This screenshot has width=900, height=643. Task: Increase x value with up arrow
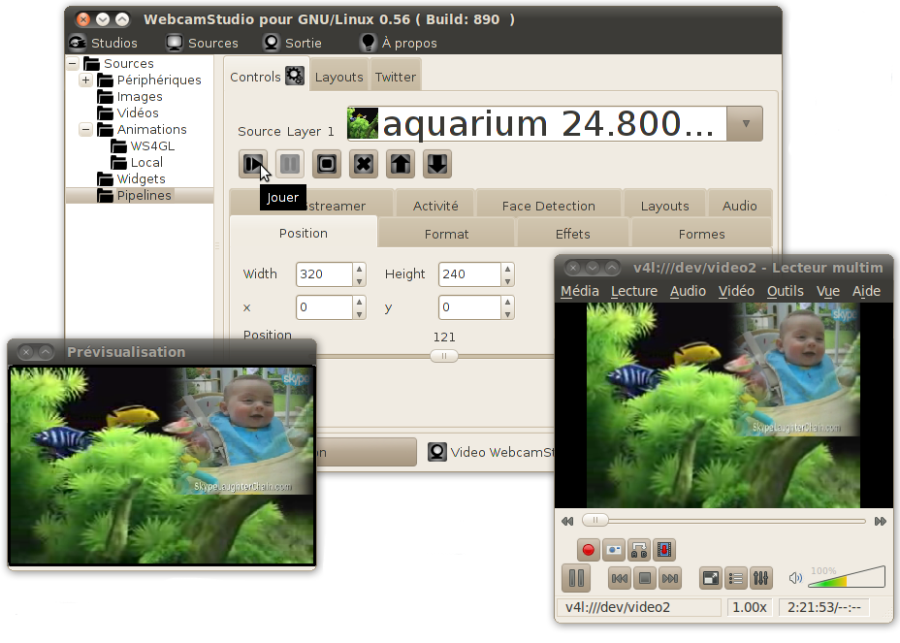[359, 301]
